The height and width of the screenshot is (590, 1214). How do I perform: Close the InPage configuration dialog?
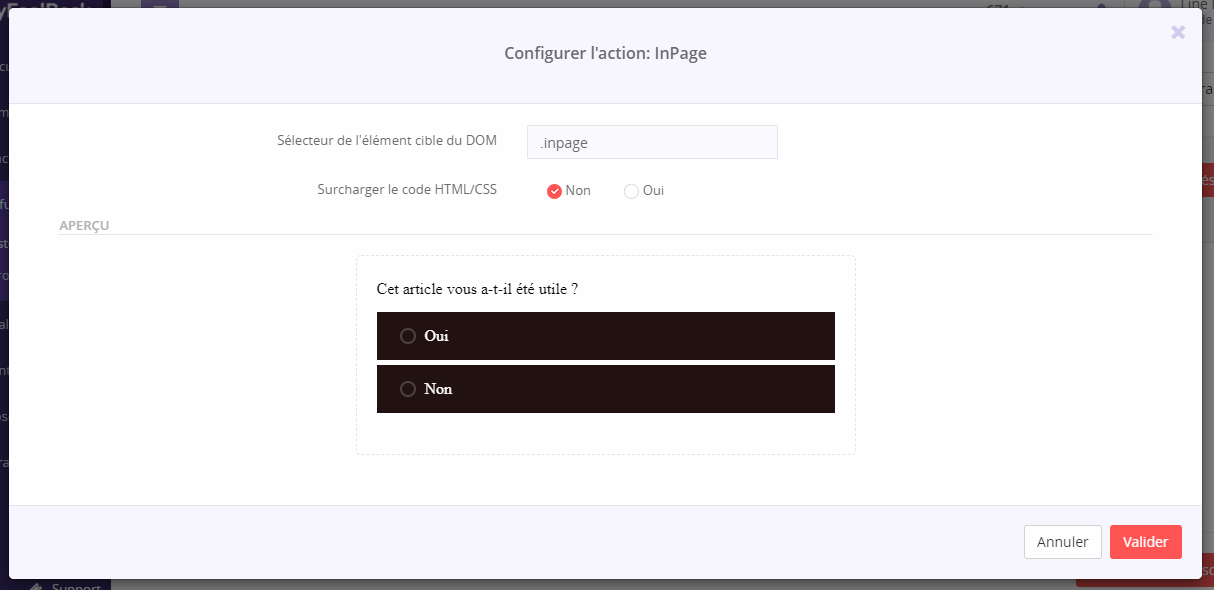click(x=1178, y=32)
